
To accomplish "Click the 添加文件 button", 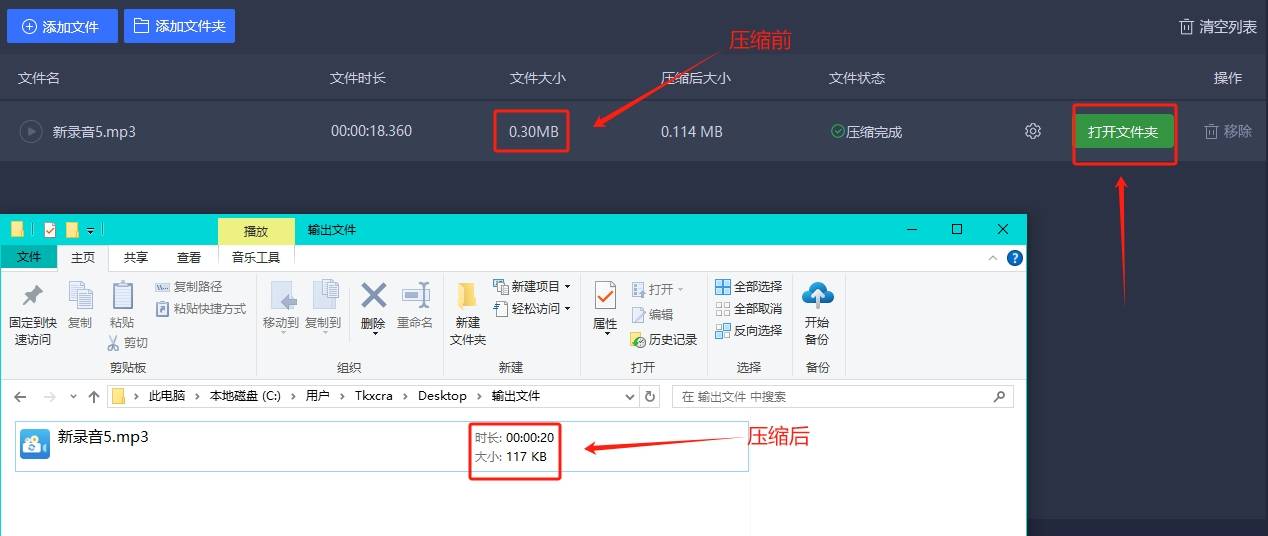I will click(62, 26).
